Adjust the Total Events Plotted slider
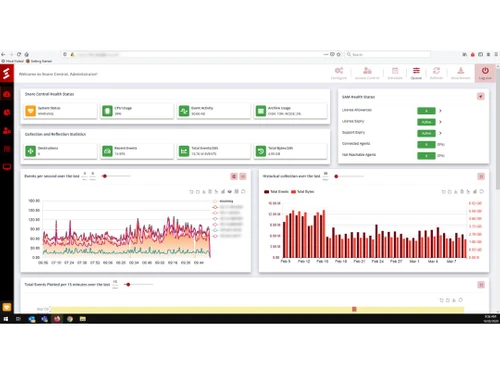 [128, 284]
